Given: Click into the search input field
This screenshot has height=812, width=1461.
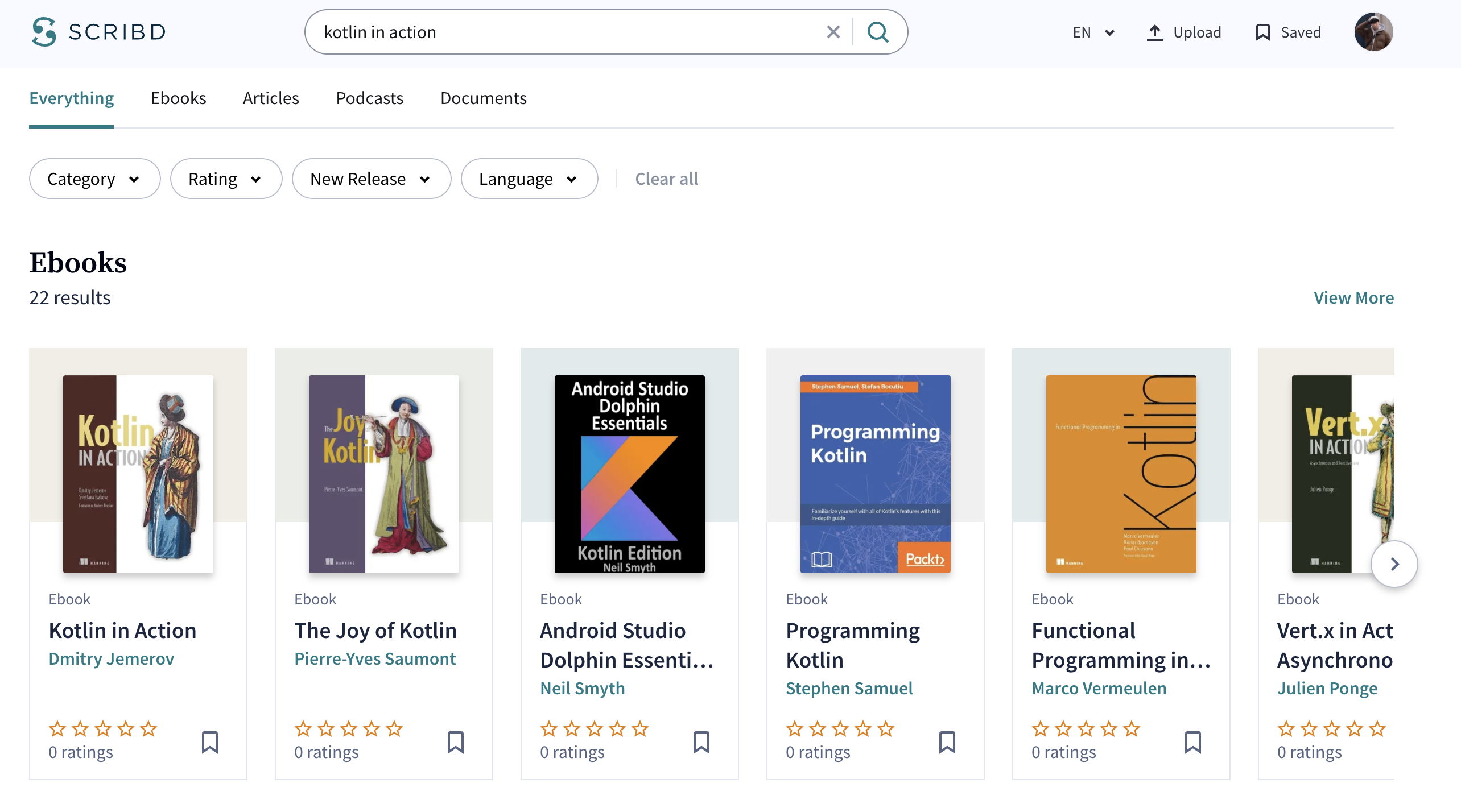Looking at the screenshot, I should coord(569,32).
